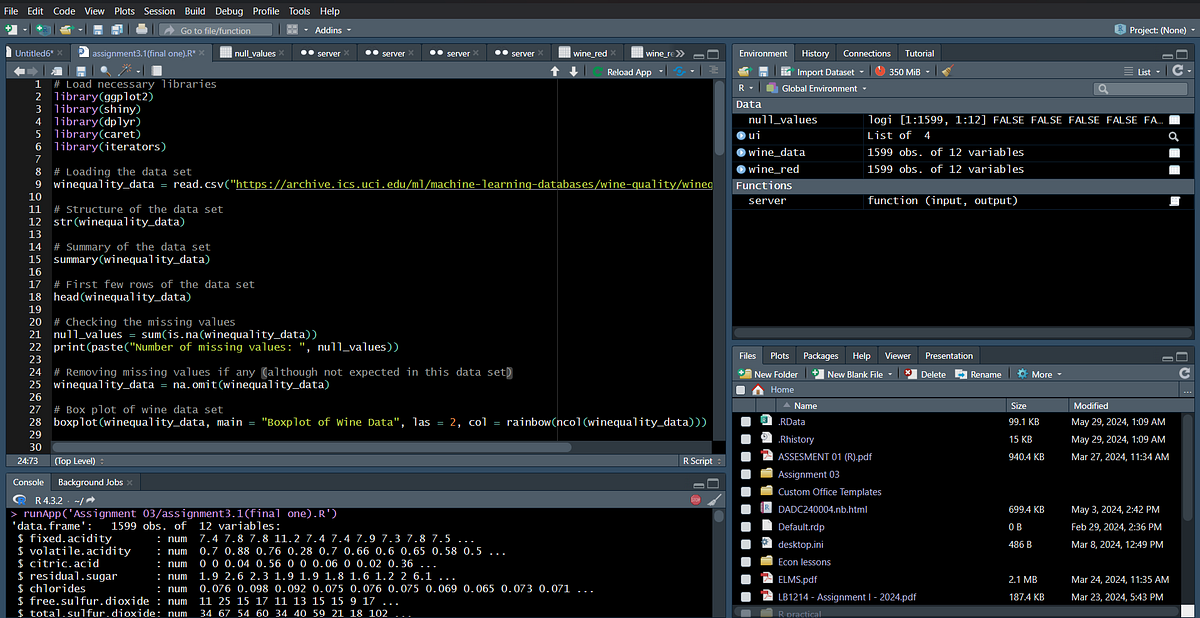Image resolution: width=1200 pixels, height=618 pixels.
Task: Open the Import Dataset dropdown
Action: [824, 71]
